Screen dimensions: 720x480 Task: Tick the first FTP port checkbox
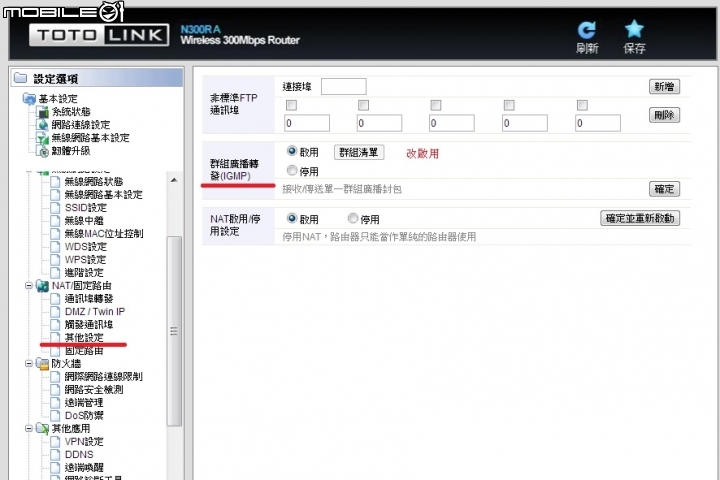tap(291, 105)
